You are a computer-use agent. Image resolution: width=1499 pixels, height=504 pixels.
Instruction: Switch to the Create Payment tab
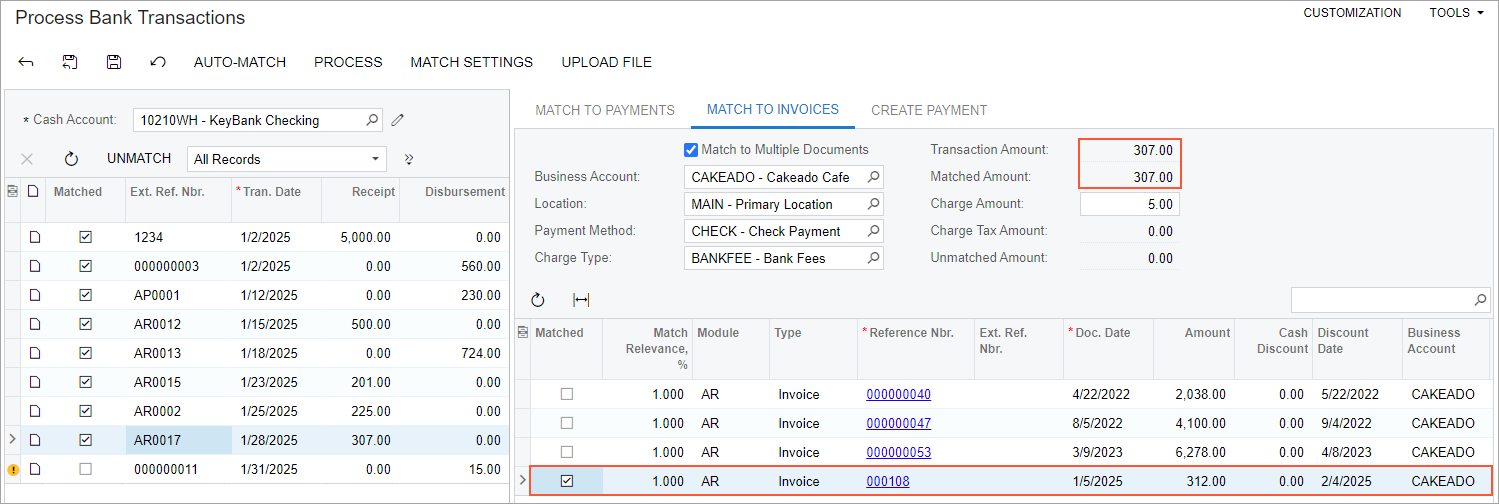(929, 110)
